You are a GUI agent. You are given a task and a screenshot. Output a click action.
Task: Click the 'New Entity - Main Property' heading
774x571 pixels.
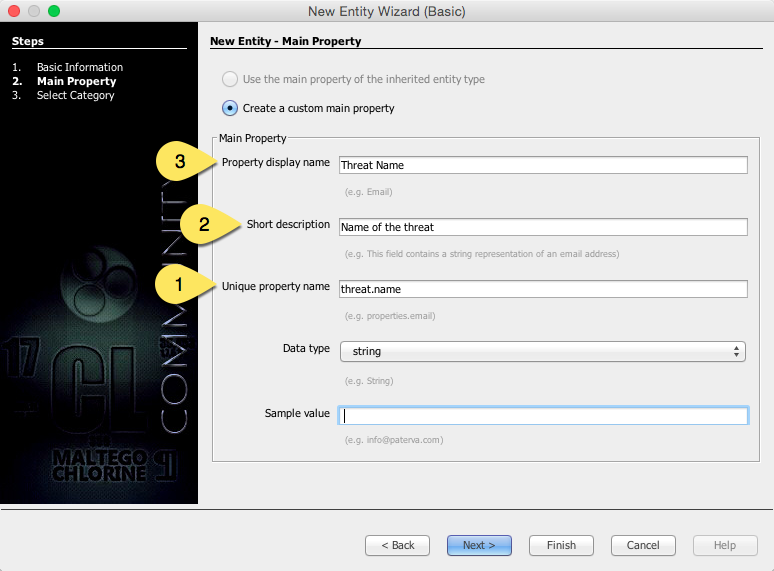pyautogui.click(x=286, y=41)
